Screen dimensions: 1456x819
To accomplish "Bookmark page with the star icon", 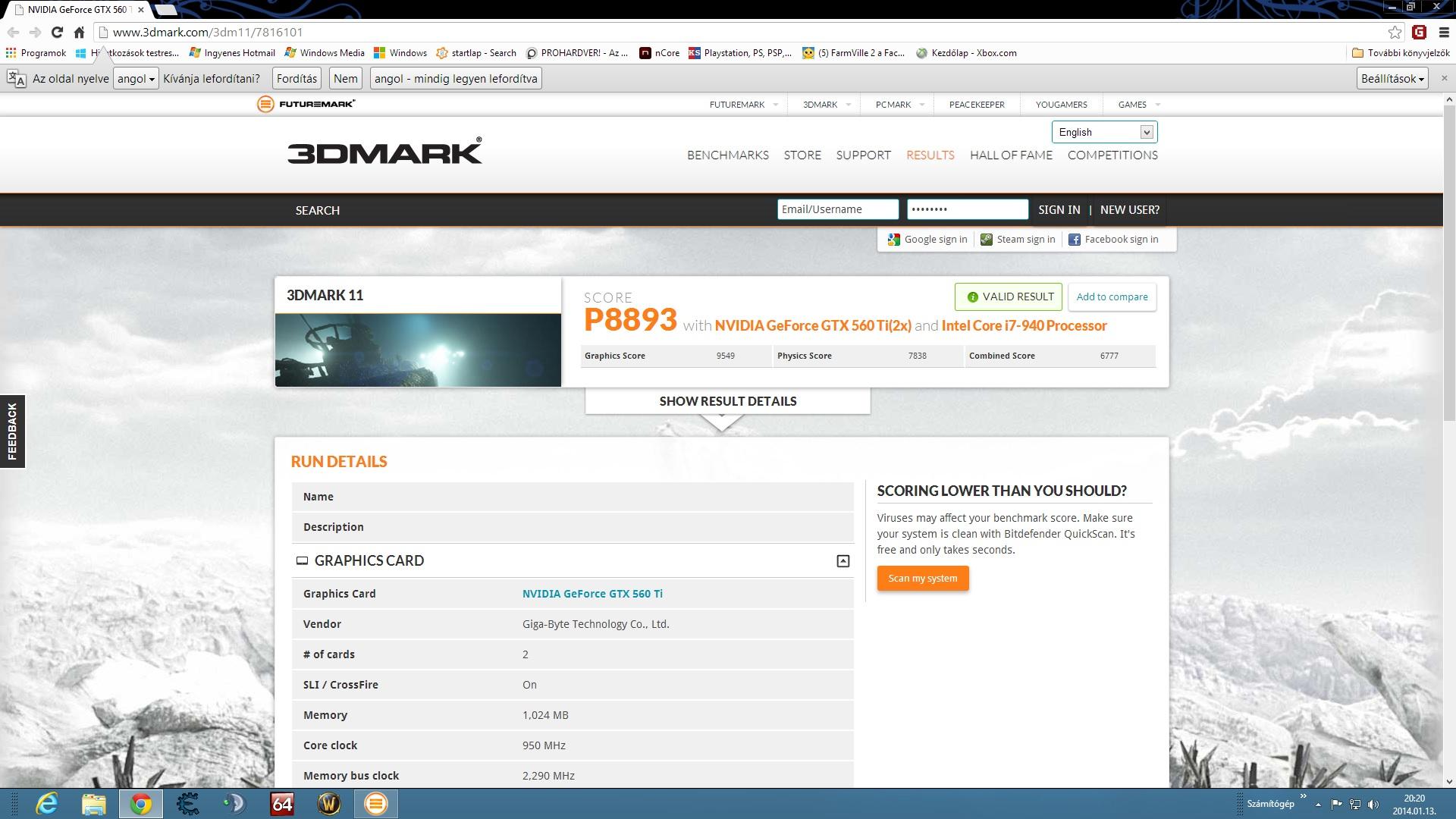I will [x=1395, y=32].
